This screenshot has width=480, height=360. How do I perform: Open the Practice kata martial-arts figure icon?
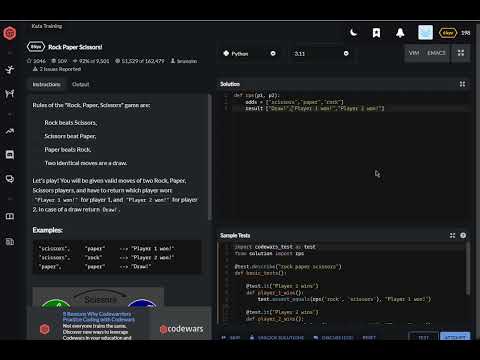[x=10, y=70]
